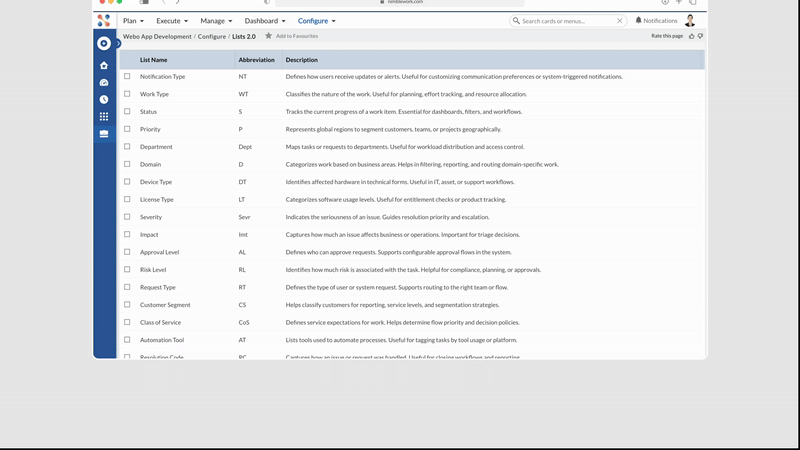Focus the Search cards or menus field
The height and width of the screenshot is (450, 800).
point(568,21)
